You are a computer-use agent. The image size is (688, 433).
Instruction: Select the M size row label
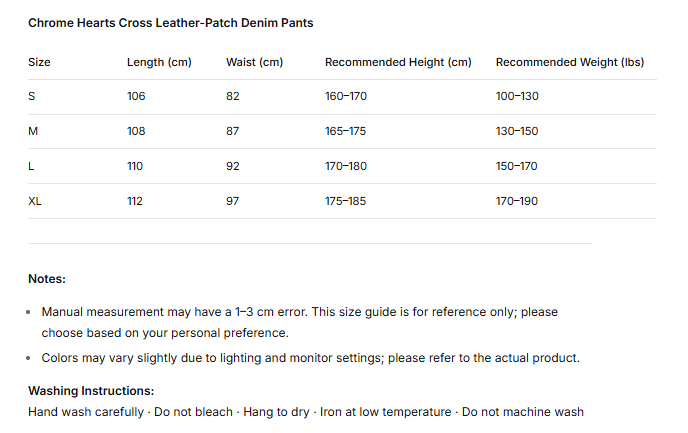(33, 131)
